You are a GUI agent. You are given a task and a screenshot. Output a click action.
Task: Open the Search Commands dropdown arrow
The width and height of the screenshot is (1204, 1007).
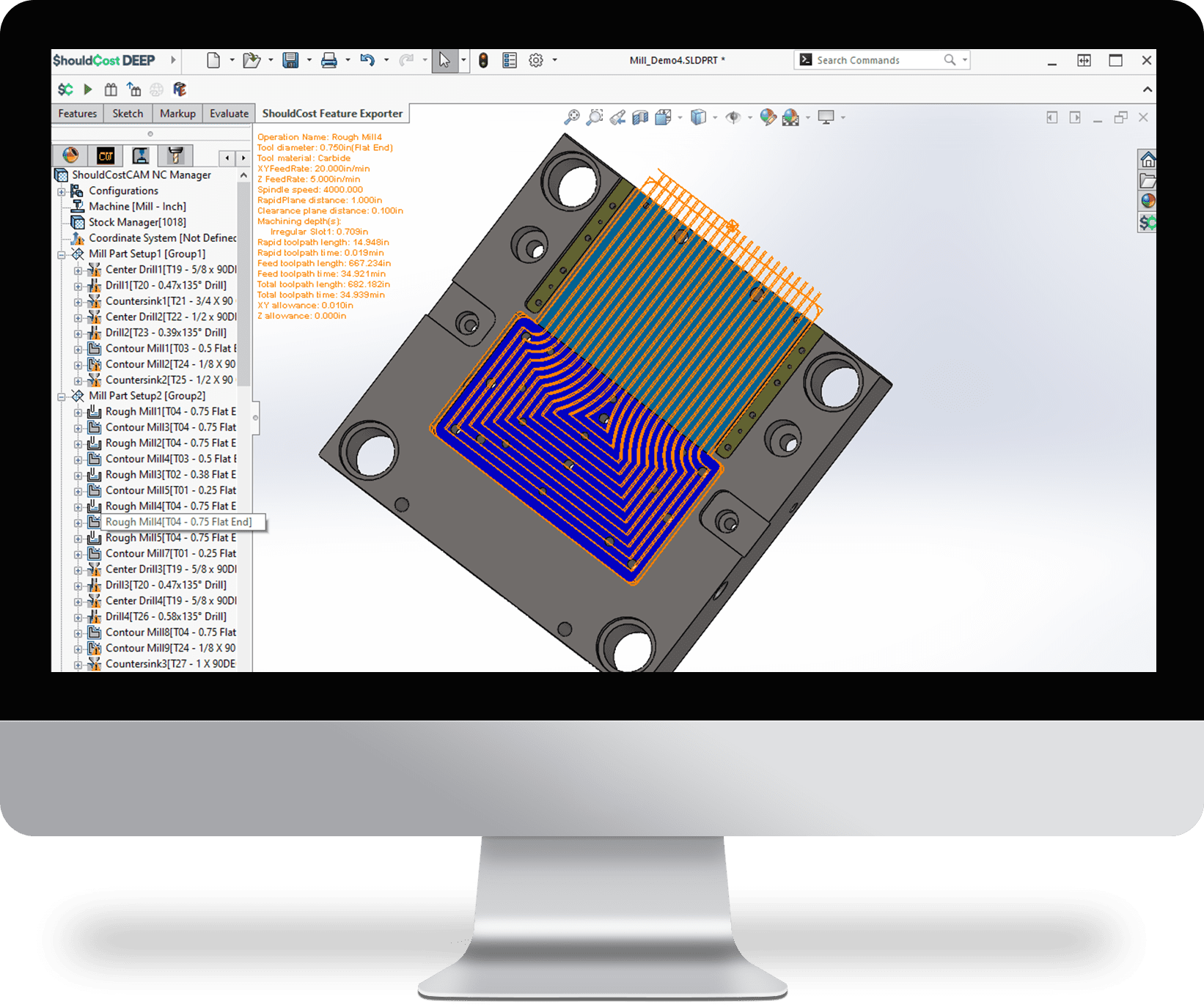965,60
